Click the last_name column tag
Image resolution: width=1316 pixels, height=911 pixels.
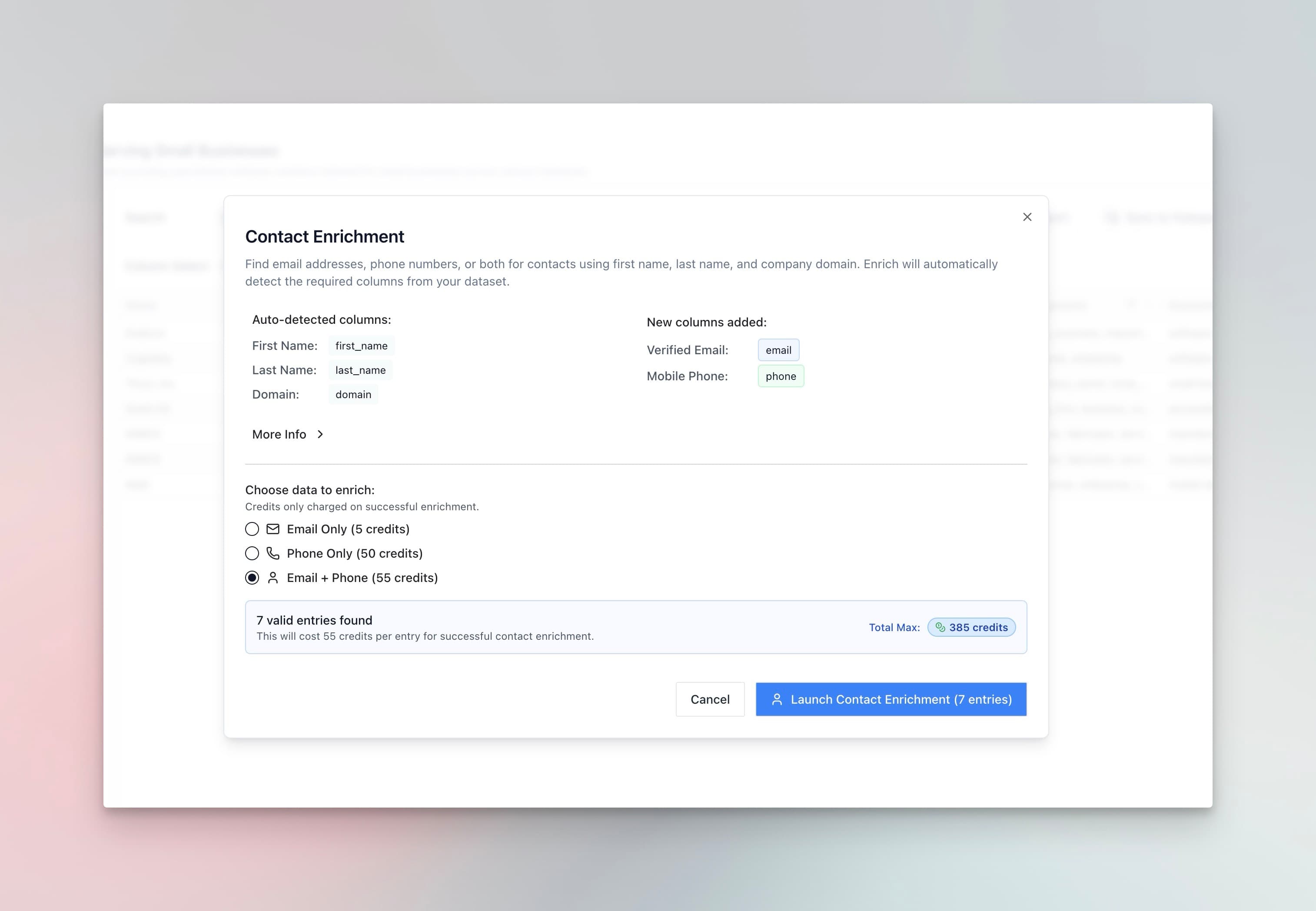(361, 370)
